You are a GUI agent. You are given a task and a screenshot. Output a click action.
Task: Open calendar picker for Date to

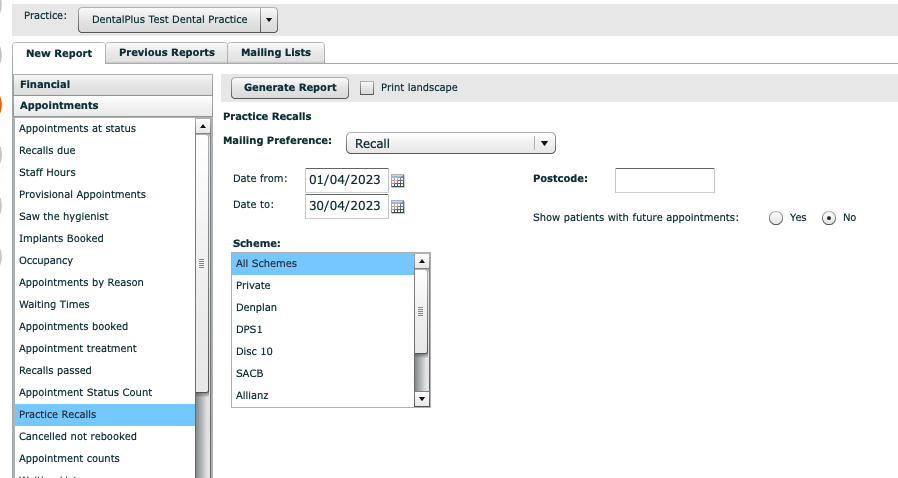coord(397,207)
